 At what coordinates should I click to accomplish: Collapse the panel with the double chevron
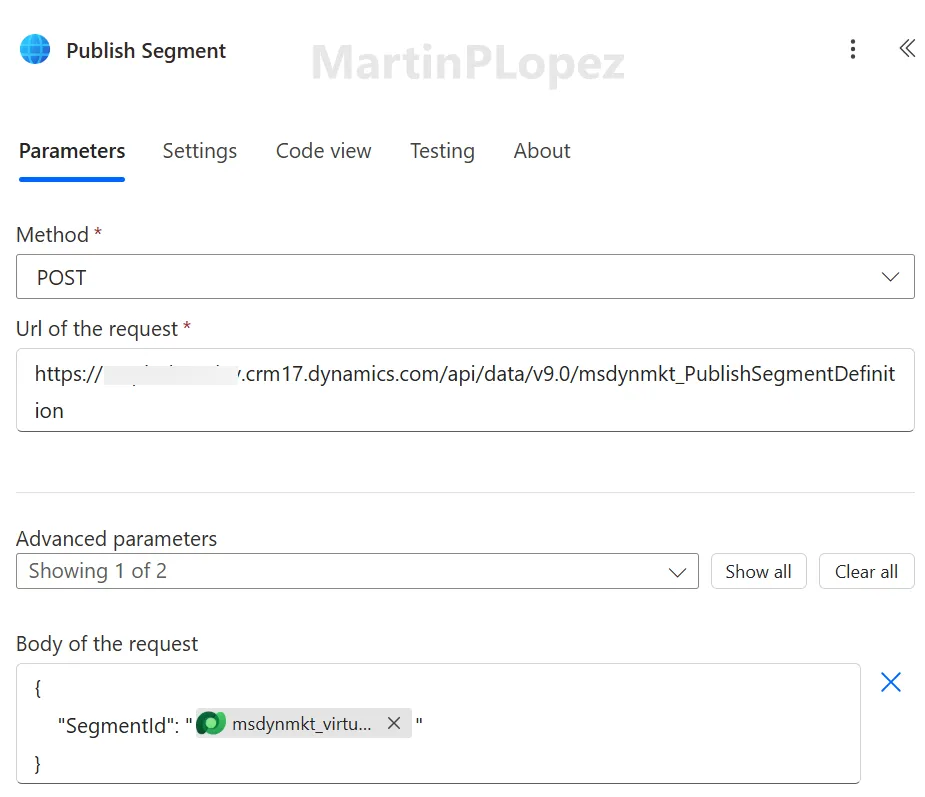tap(907, 48)
